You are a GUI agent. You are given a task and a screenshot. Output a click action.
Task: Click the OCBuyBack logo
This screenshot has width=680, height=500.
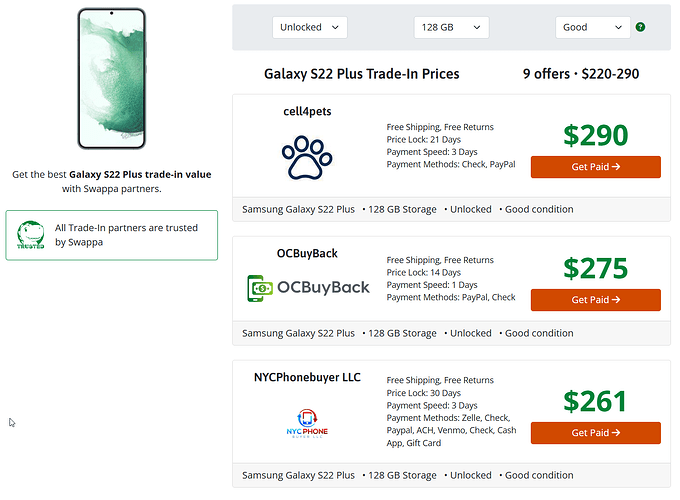tap(308, 287)
